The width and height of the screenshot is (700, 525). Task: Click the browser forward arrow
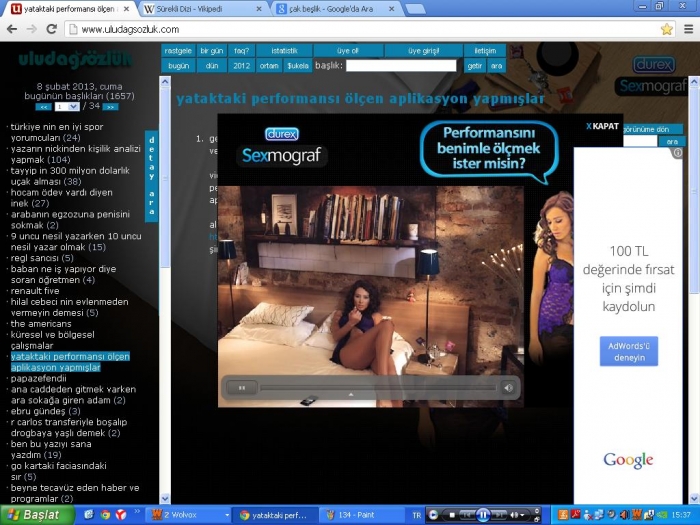pyautogui.click(x=32, y=29)
